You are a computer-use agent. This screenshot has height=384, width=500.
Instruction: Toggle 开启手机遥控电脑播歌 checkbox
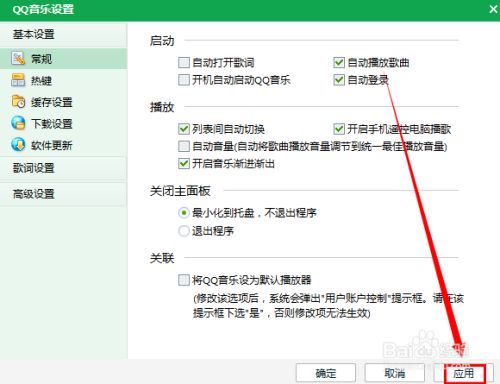[x=339, y=129]
